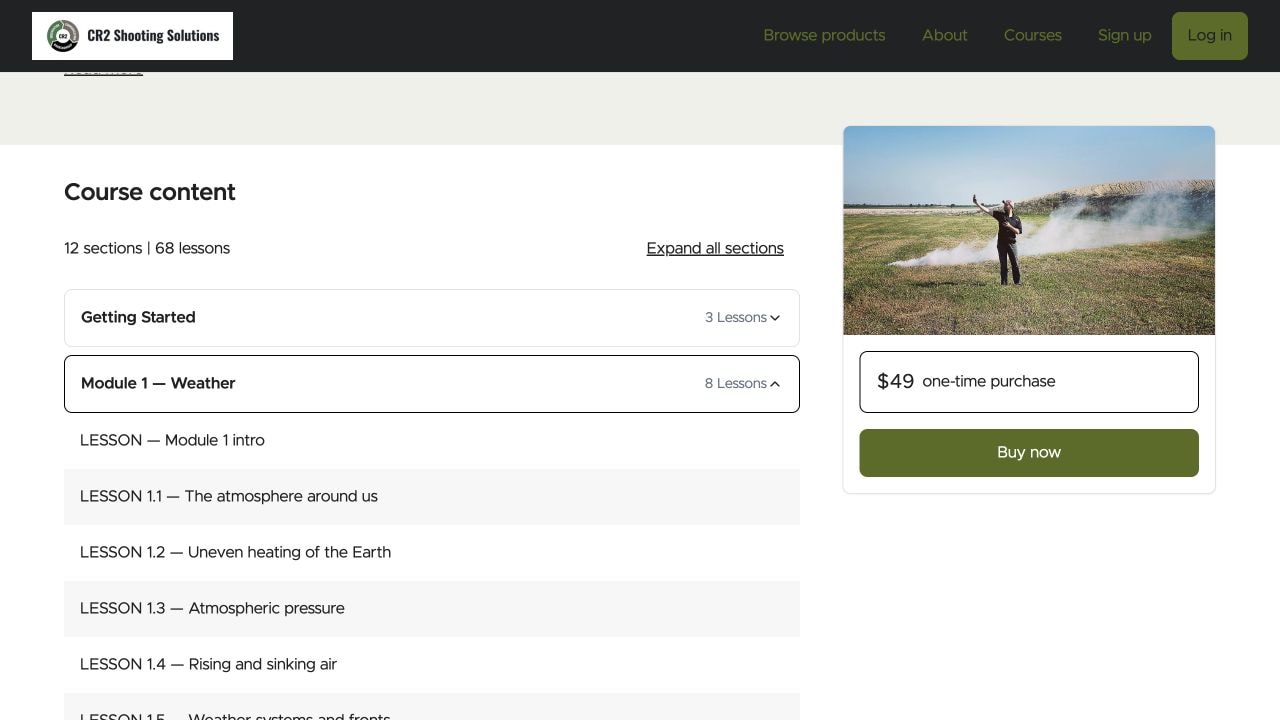The width and height of the screenshot is (1280, 720).
Task: Open LESSON 1.3 — Atmospheric pressure
Action: (x=432, y=608)
